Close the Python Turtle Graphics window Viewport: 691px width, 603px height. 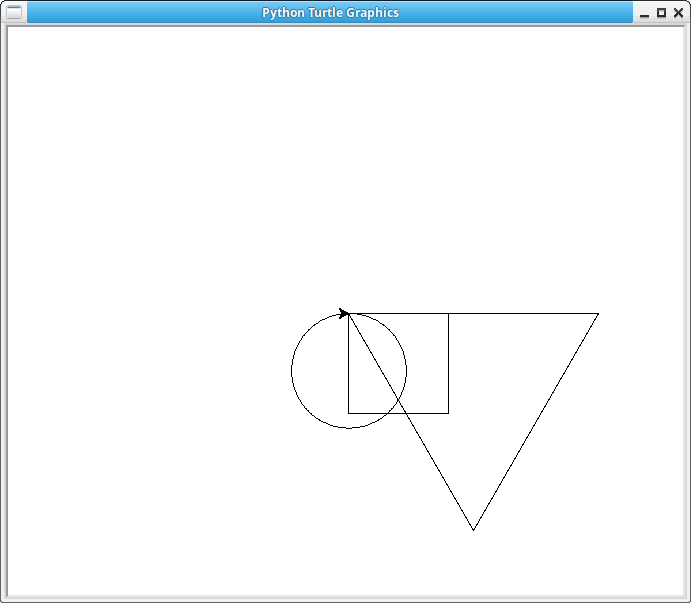(x=679, y=13)
